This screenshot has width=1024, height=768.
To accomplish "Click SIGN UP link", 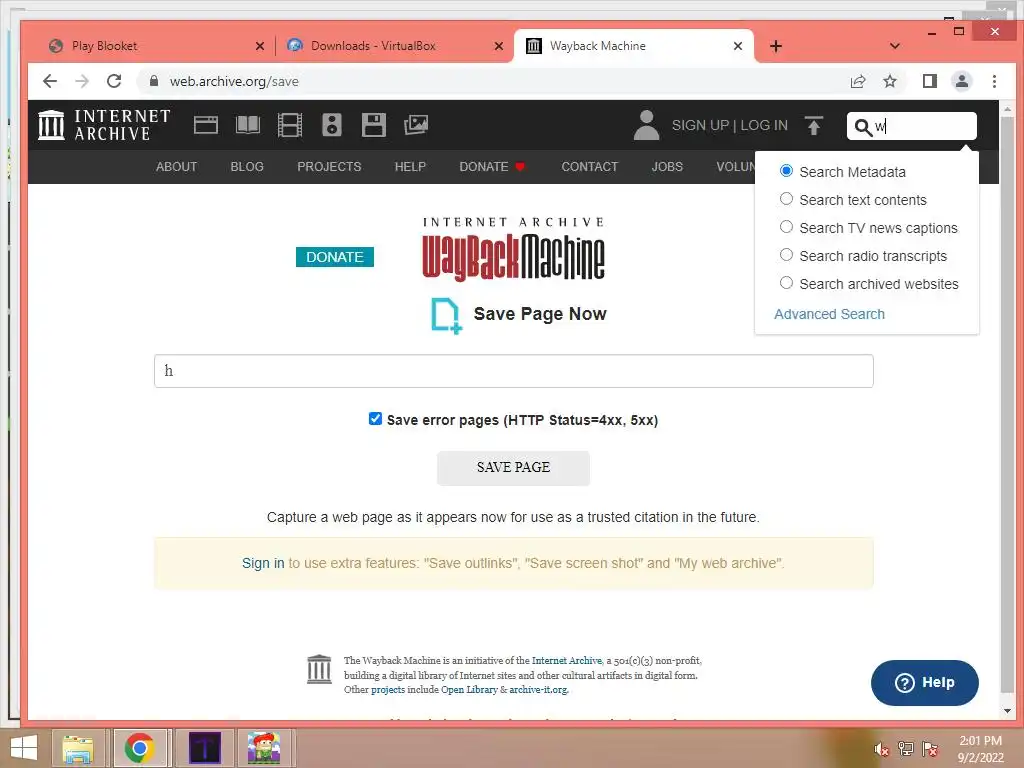I will click(x=700, y=125).
